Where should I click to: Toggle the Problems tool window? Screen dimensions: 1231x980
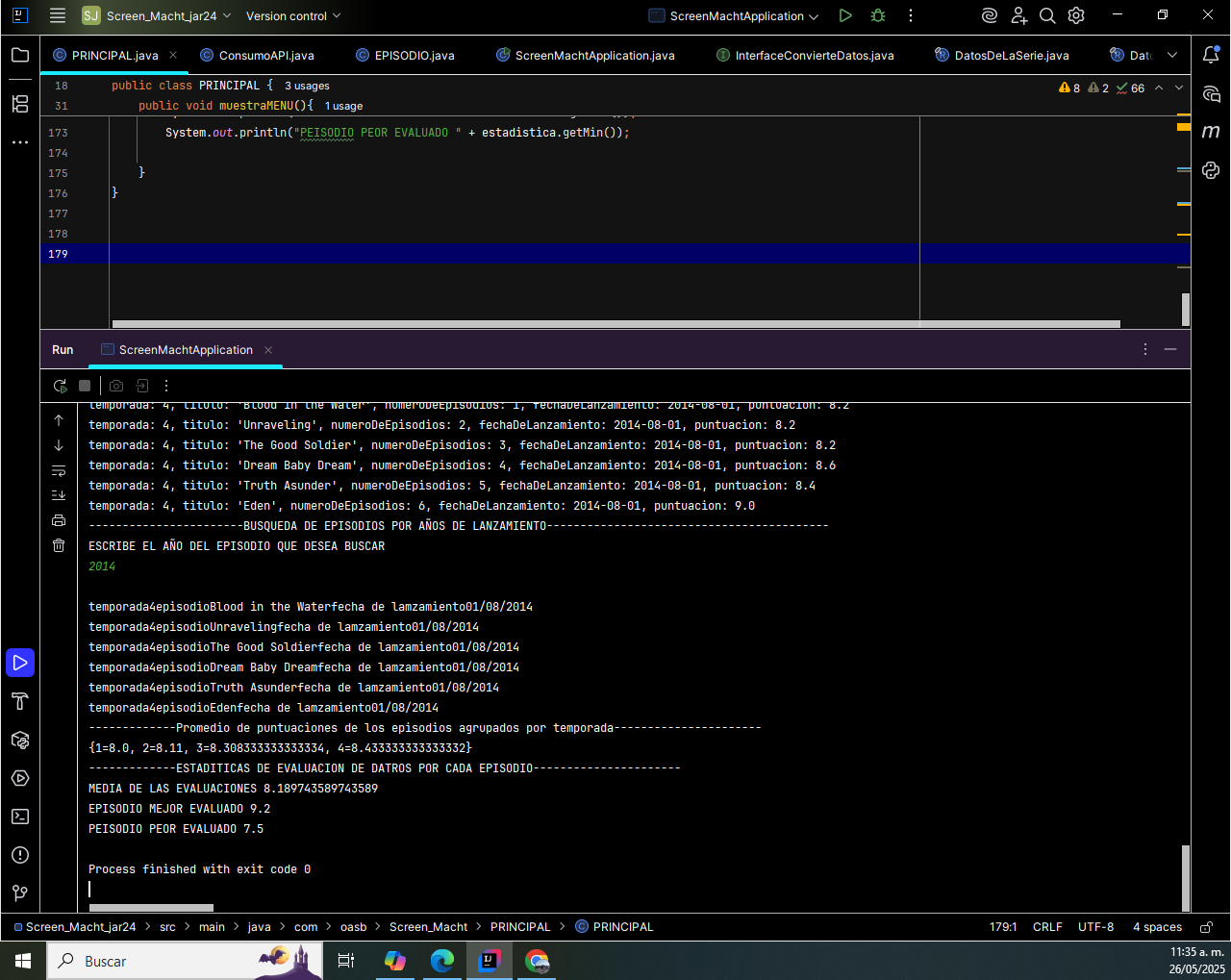(x=20, y=855)
